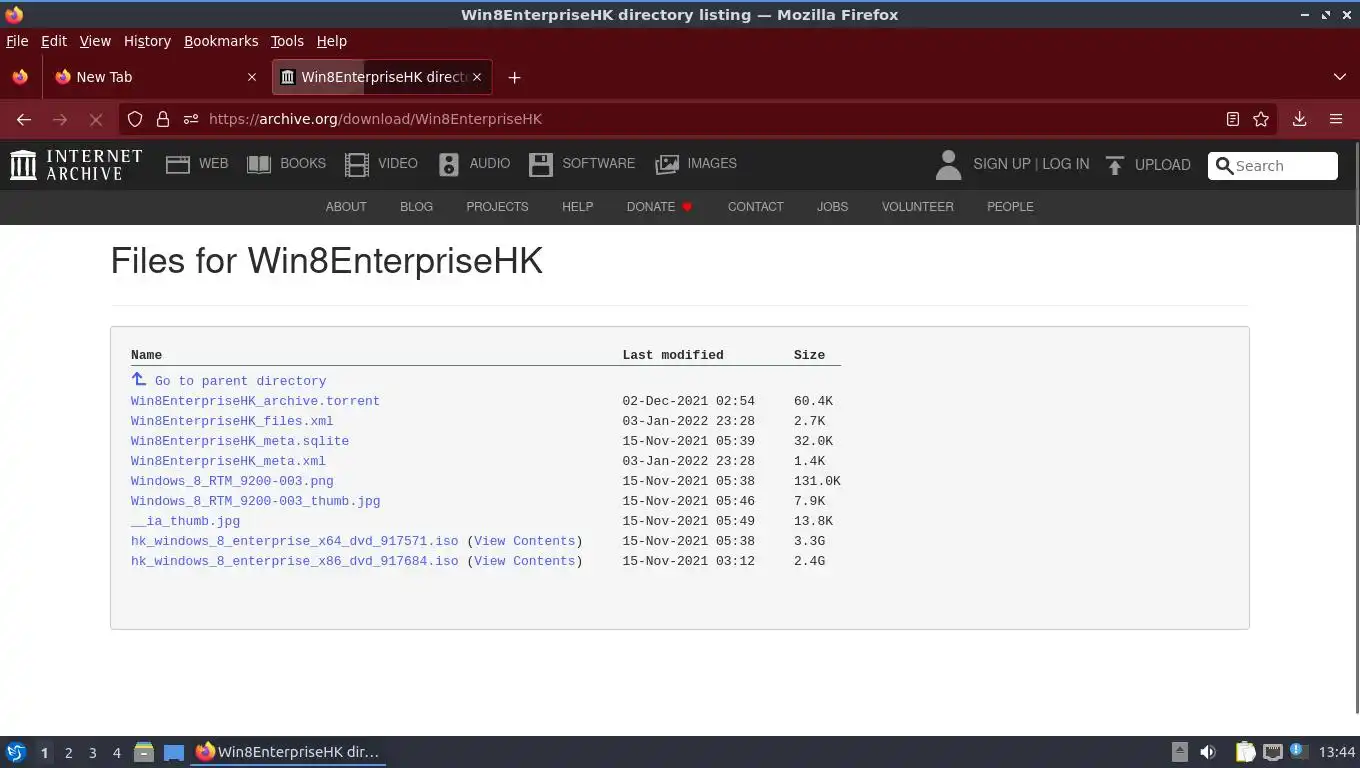This screenshot has width=1360, height=768.
Task: Open __ia_thumb.jpg file
Action: click(185, 521)
